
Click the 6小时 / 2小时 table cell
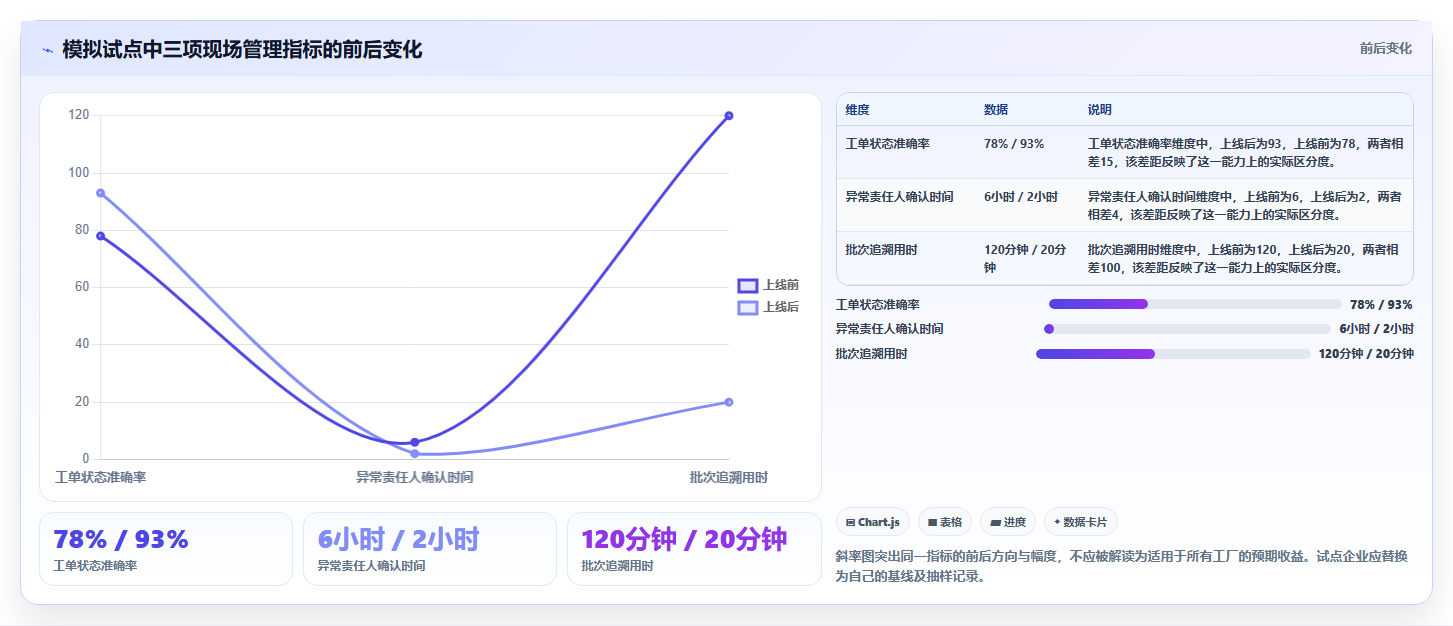(1021, 197)
